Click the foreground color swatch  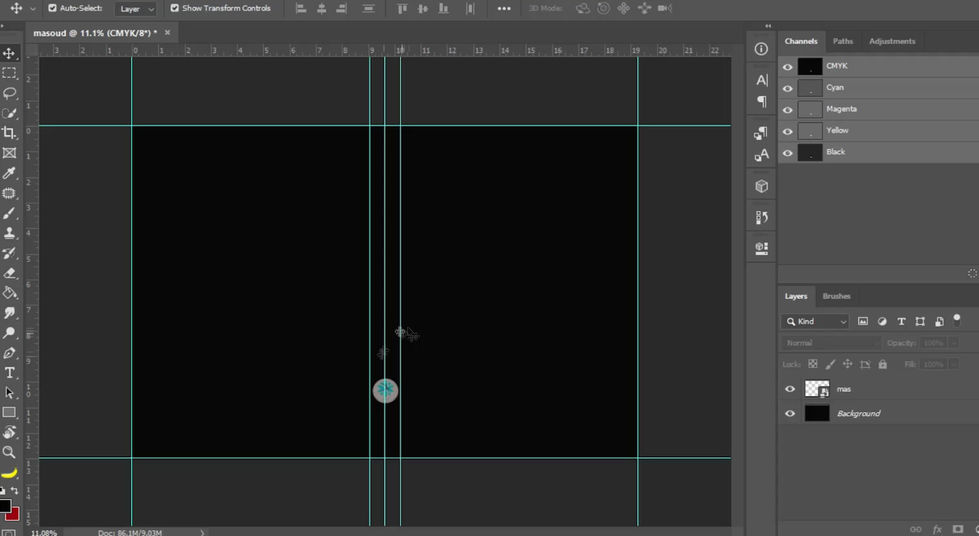point(4,505)
